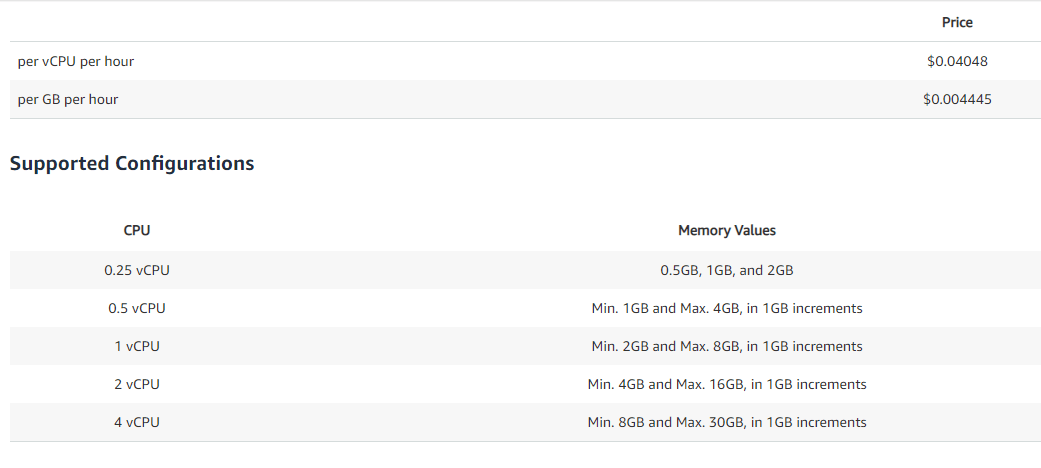Select the 0.5 vCPU cell
This screenshot has width=1041, height=468.
pyautogui.click(x=137, y=308)
